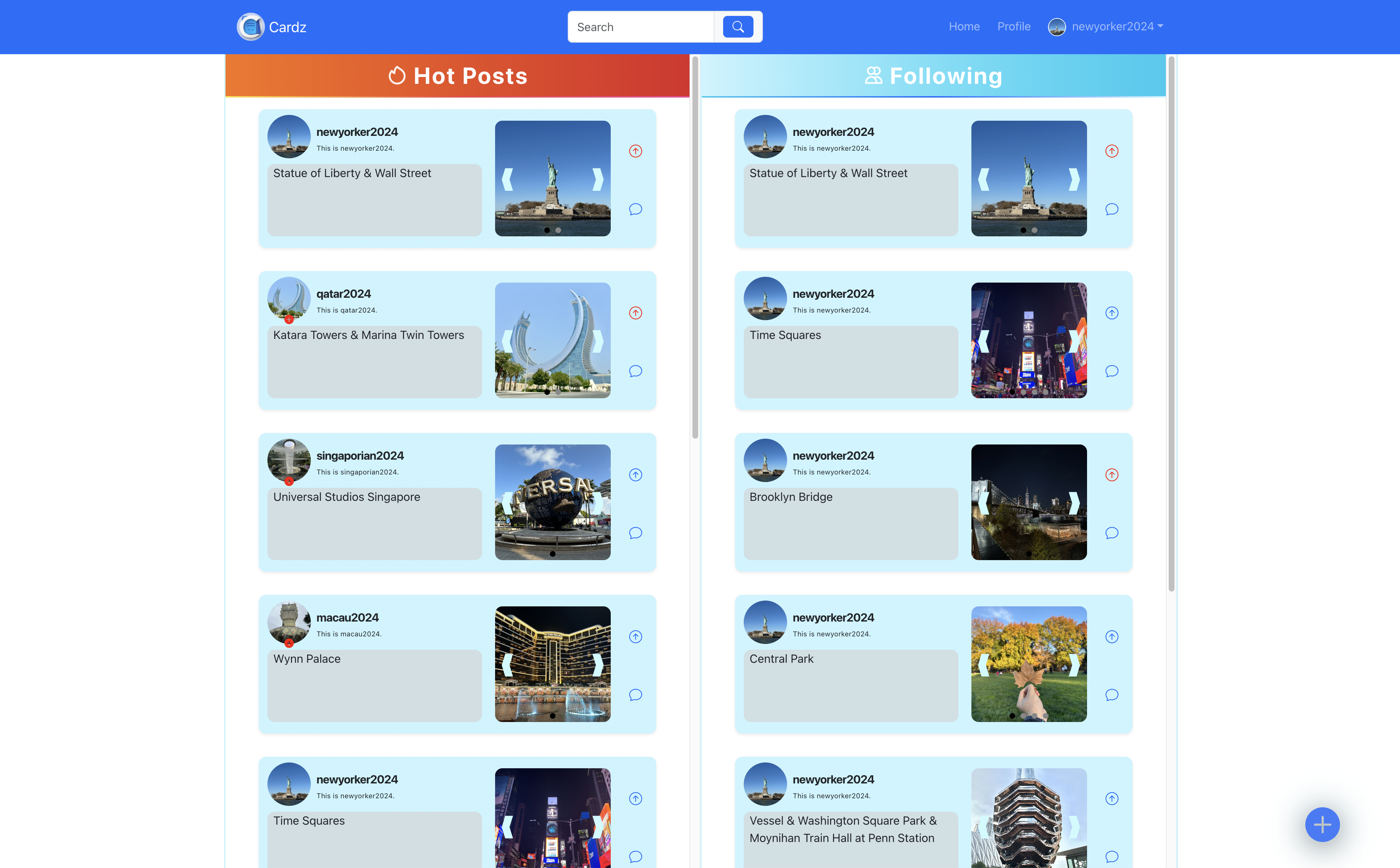The height and width of the screenshot is (868, 1400).
Task: Remove upvote on the qatar2024 Katara Towers post
Action: point(635,313)
